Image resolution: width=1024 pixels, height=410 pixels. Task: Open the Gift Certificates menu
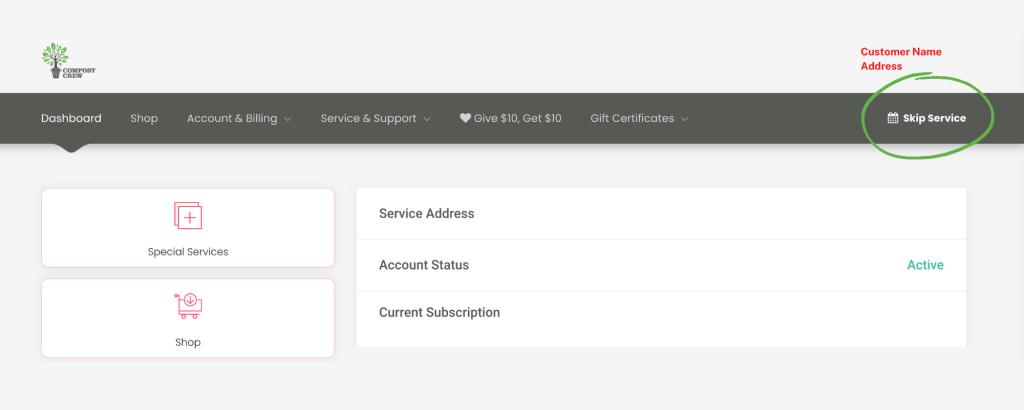coord(632,118)
